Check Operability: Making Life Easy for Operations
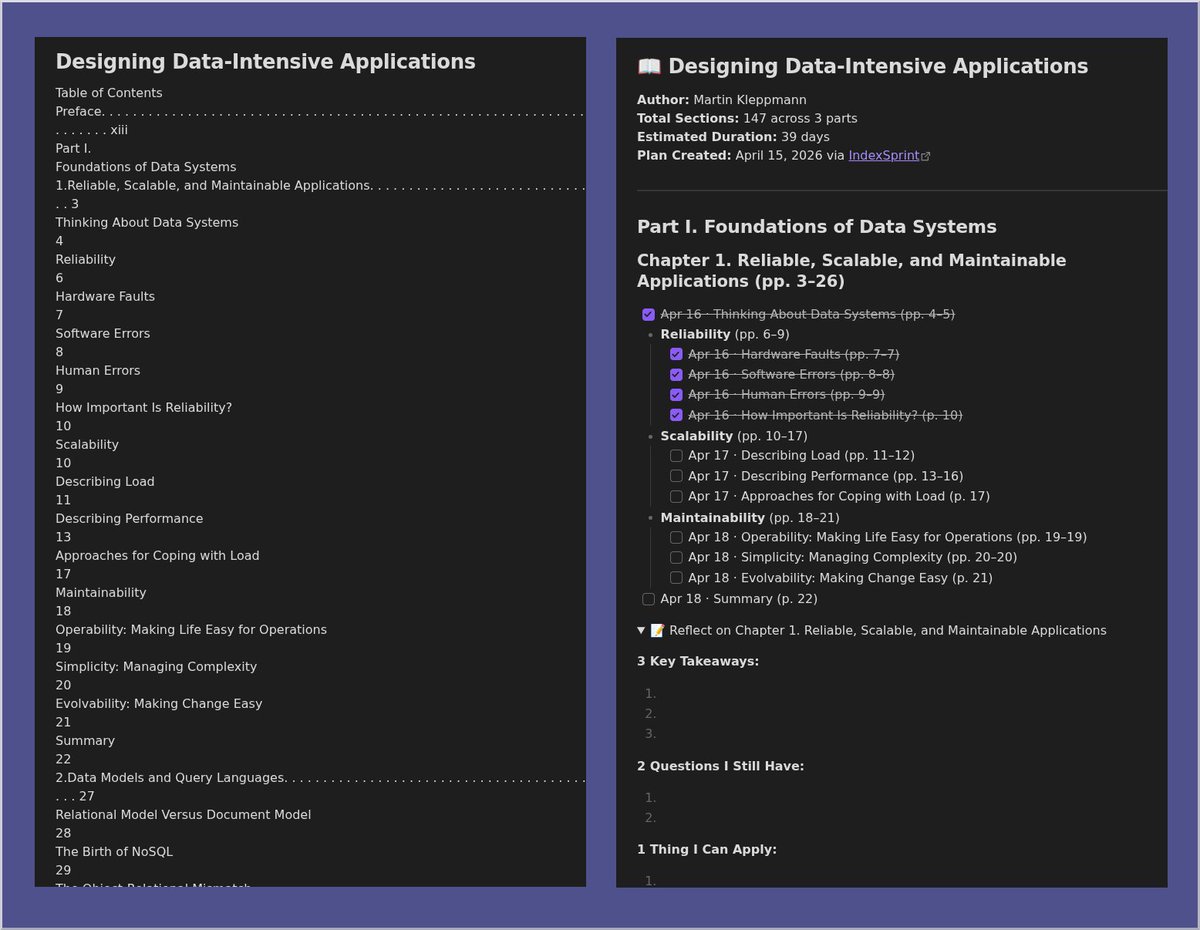This screenshot has width=1200, height=930. [676, 537]
